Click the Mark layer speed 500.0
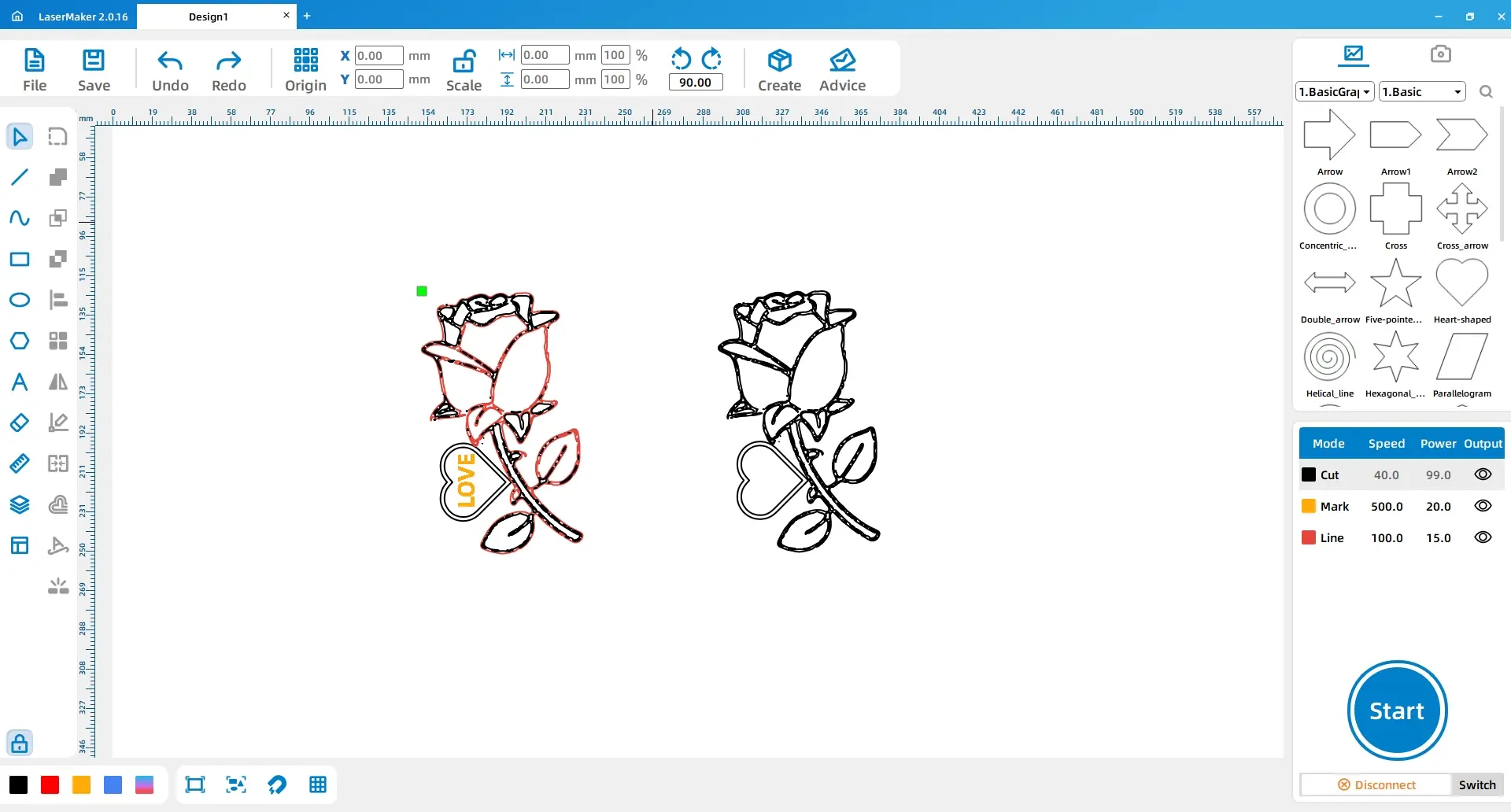 [x=1387, y=507]
